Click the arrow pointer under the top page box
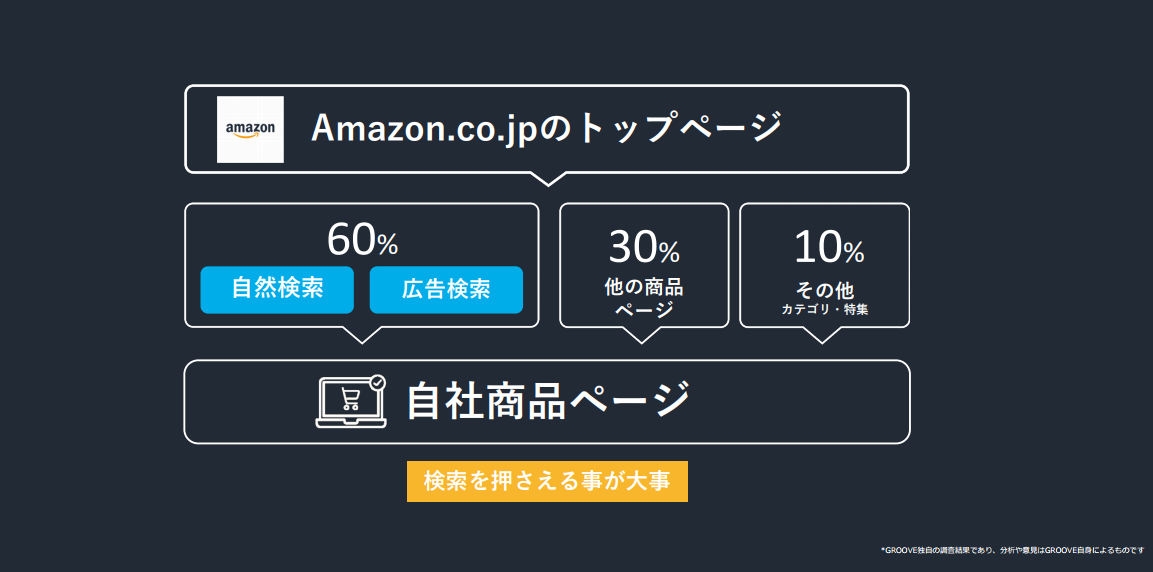The image size is (1153, 572). [547, 178]
